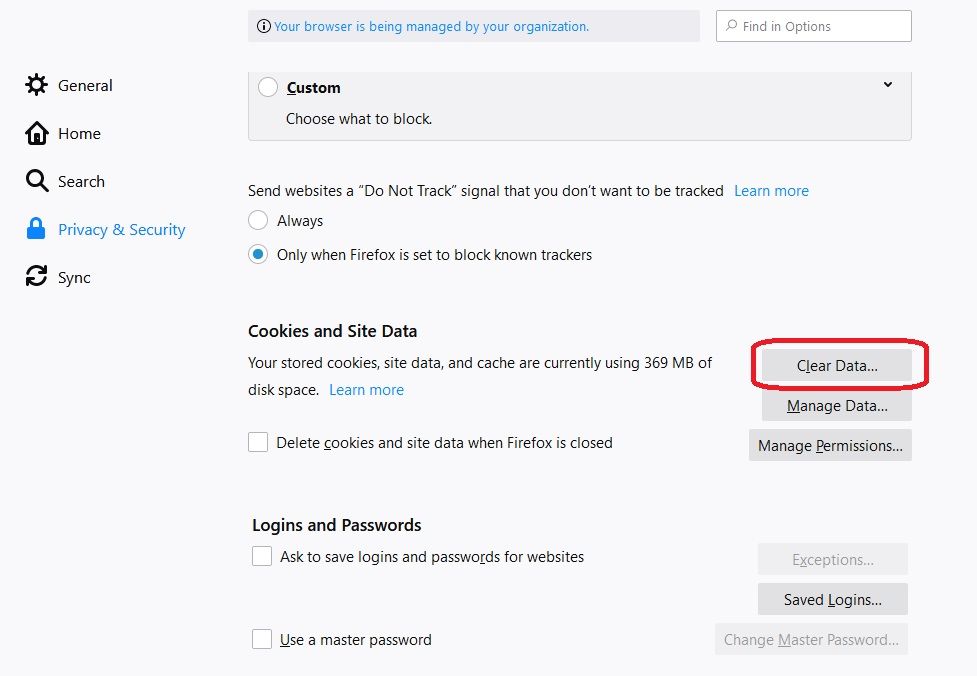Open Manage Permissions dialog
This screenshot has width=977, height=676.
(x=830, y=445)
